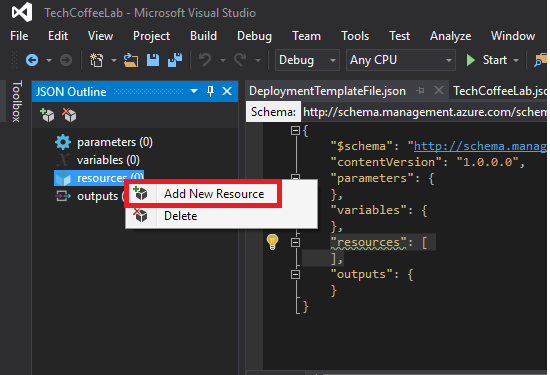550x375 pixels.
Task: Click the lightbulb quick actions icon
Action: tap(273, 242)
